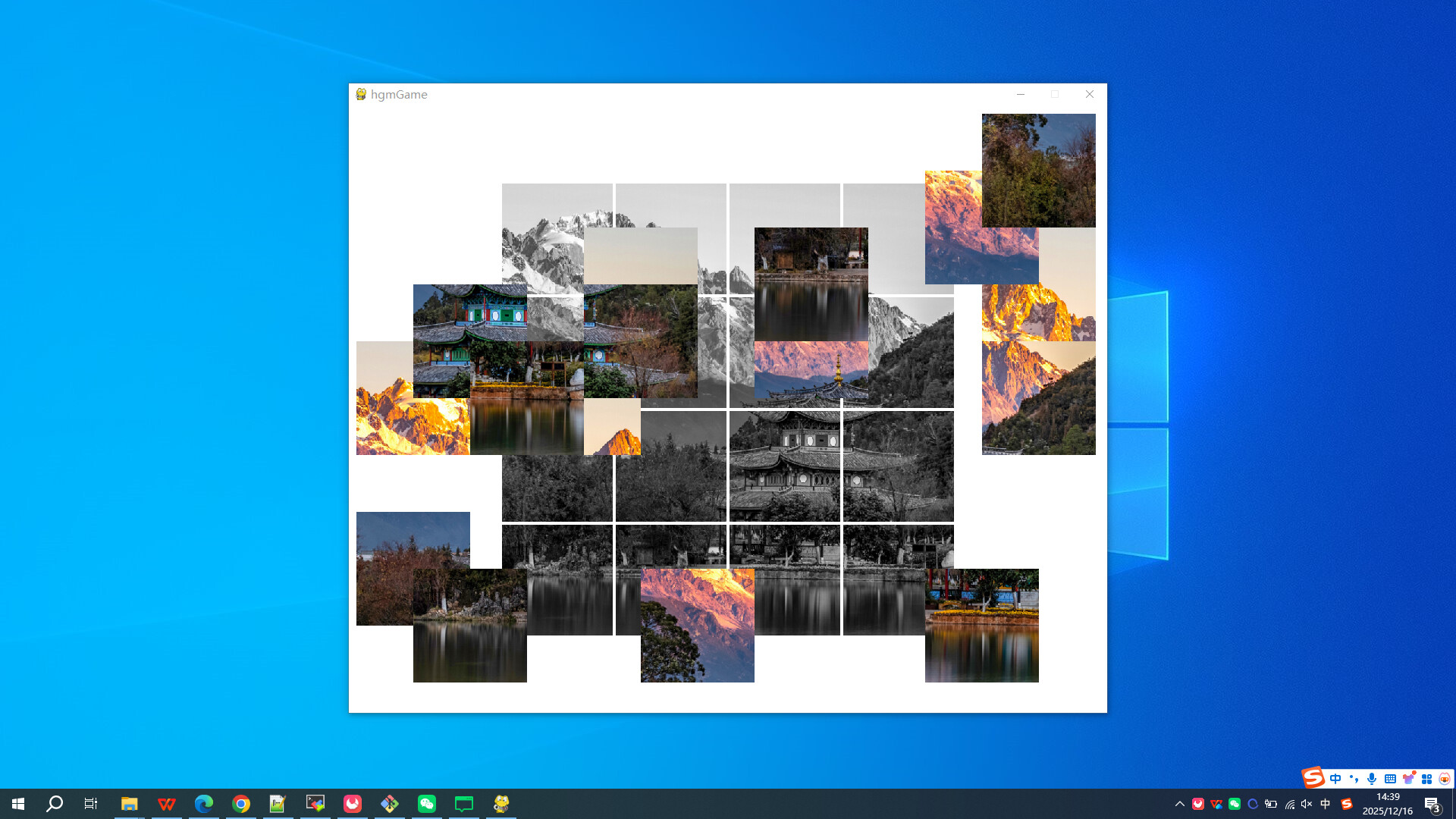Expand hidden icons in the system tray
Viewport: 1456px width, 819px height.
click(1181, 803)
